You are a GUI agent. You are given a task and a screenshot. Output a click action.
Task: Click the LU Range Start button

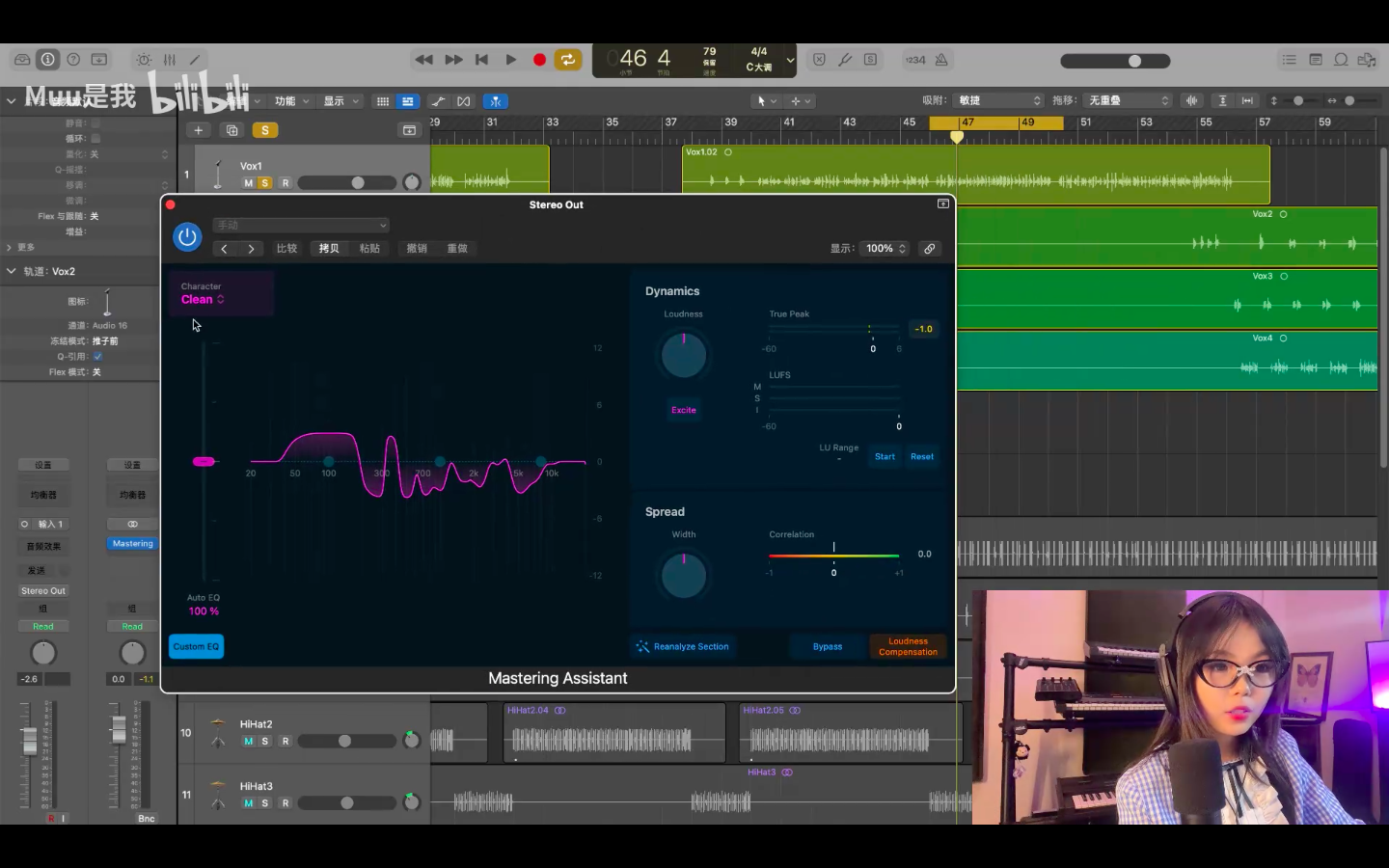[885, 456]
